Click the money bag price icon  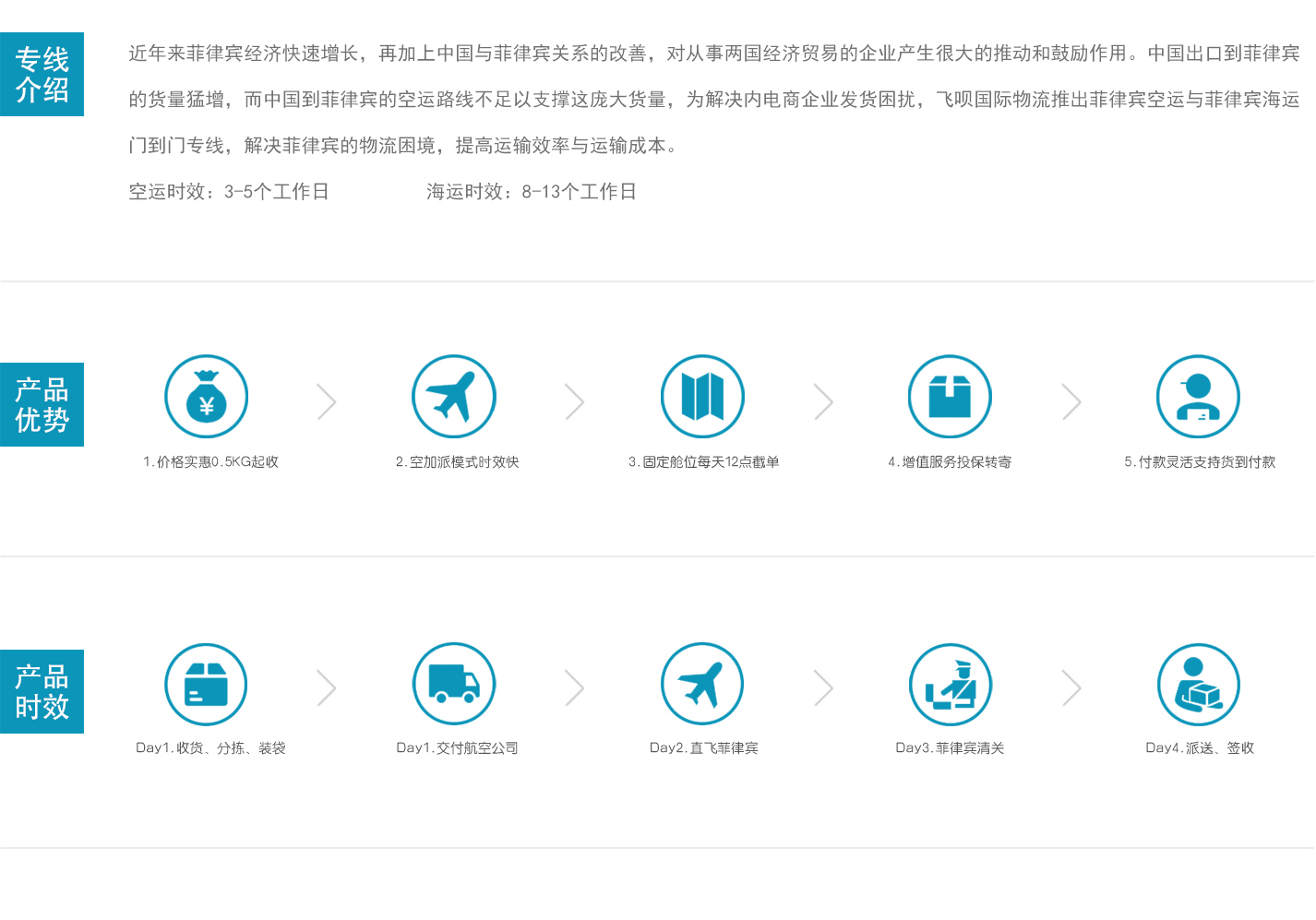(206, 397)
